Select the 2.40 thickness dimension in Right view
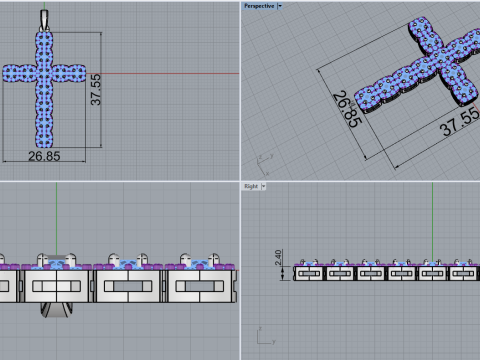 (x=278, y=258)
